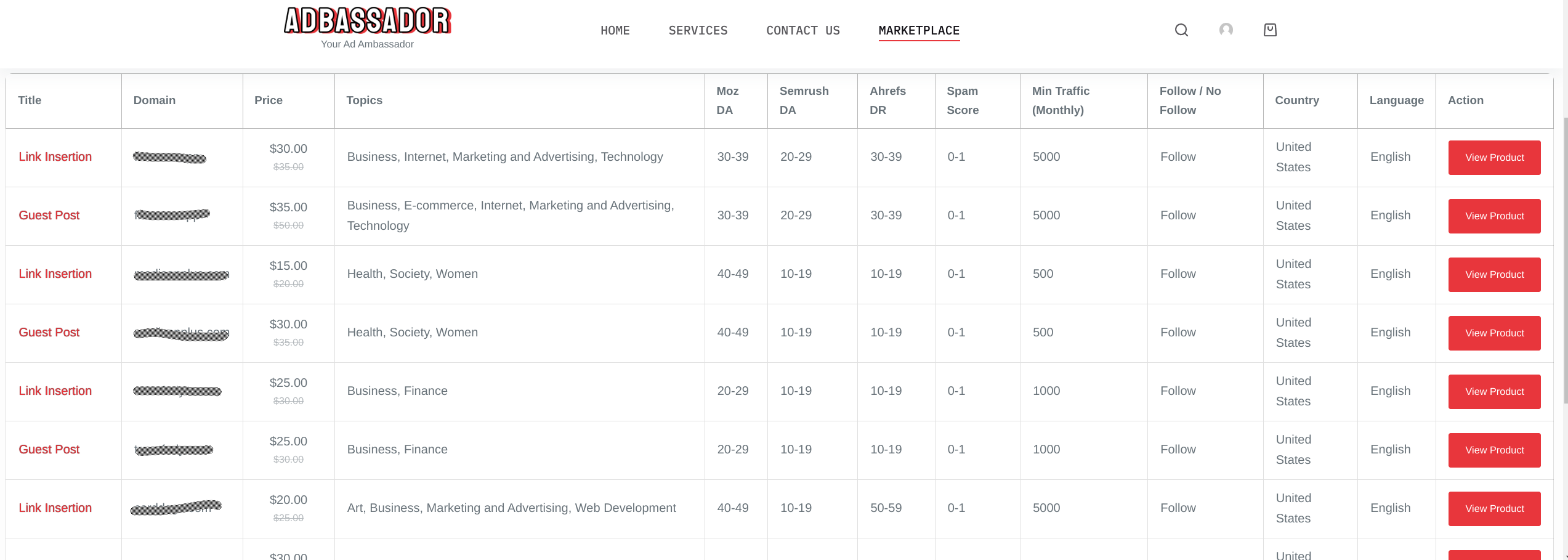View Product for $20.00 Link Insertion row
This screenshot has width=1568, height=560.
[1494, 509]
